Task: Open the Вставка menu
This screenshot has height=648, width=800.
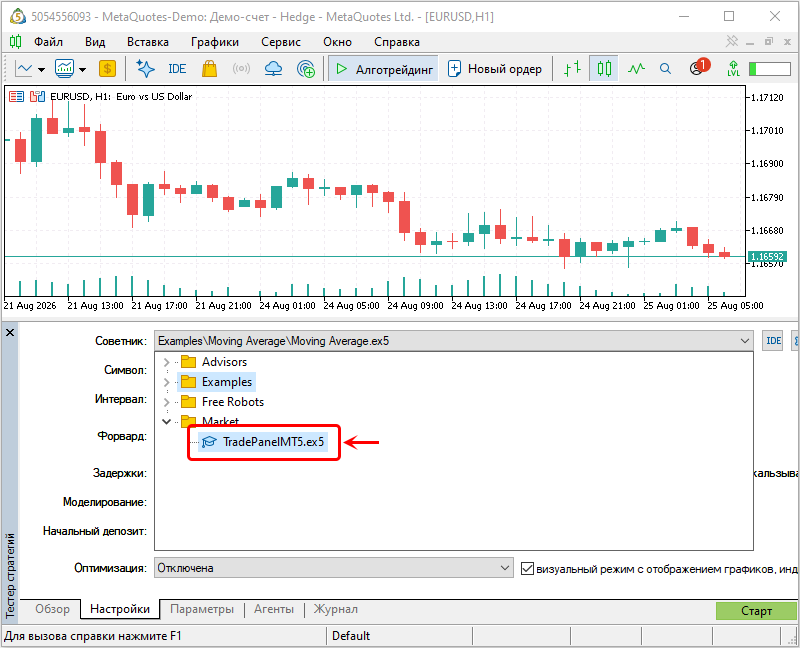Action: [x=148, y=42]
